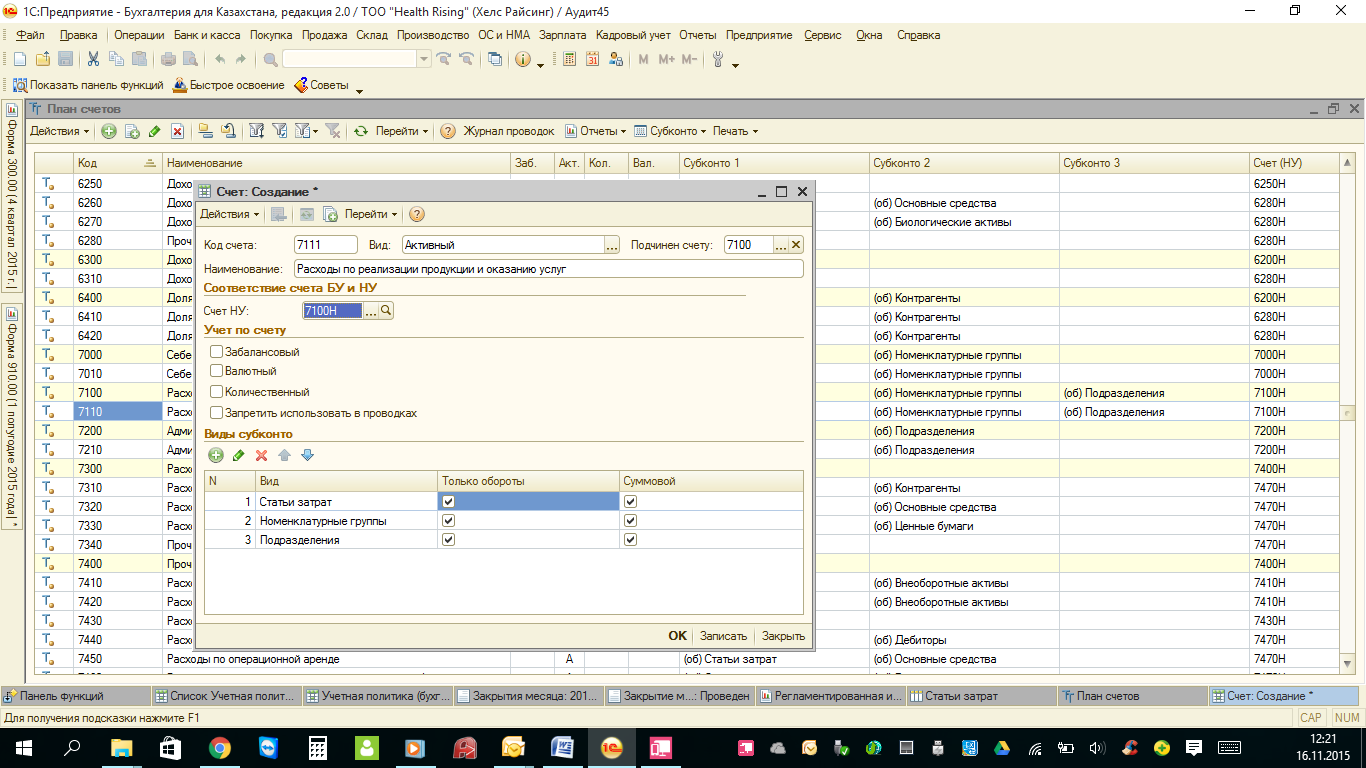The height and width of the screenshot is (768, 1366).
Task: Open Вид selection ellipsis button
Action: 612,245
